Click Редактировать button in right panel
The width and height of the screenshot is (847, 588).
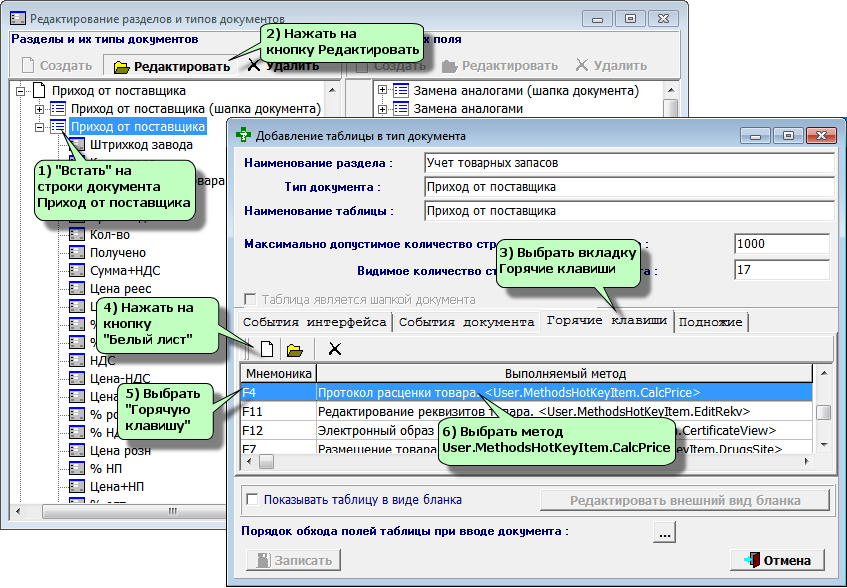click(500, 66)
